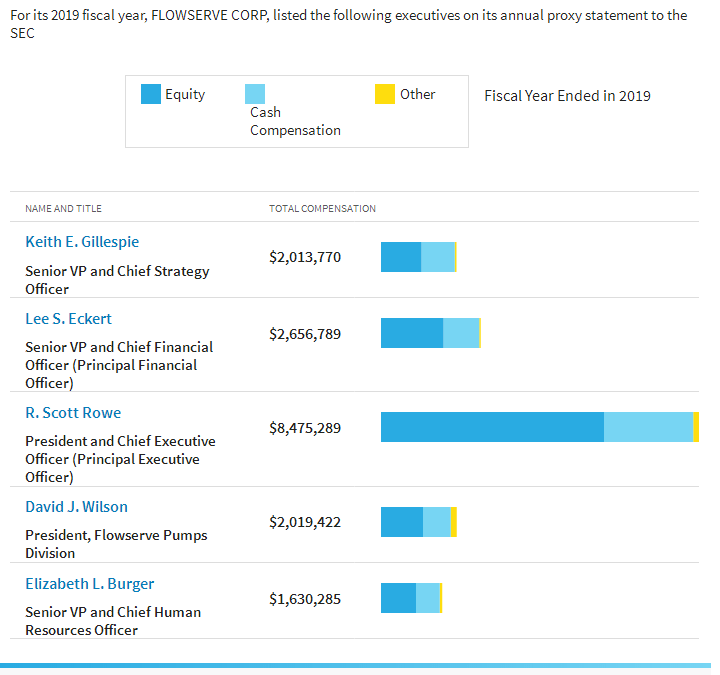The image size is (720, 675).
Task: Open Keith E. Gillespie's profile link
Action: 82,242
